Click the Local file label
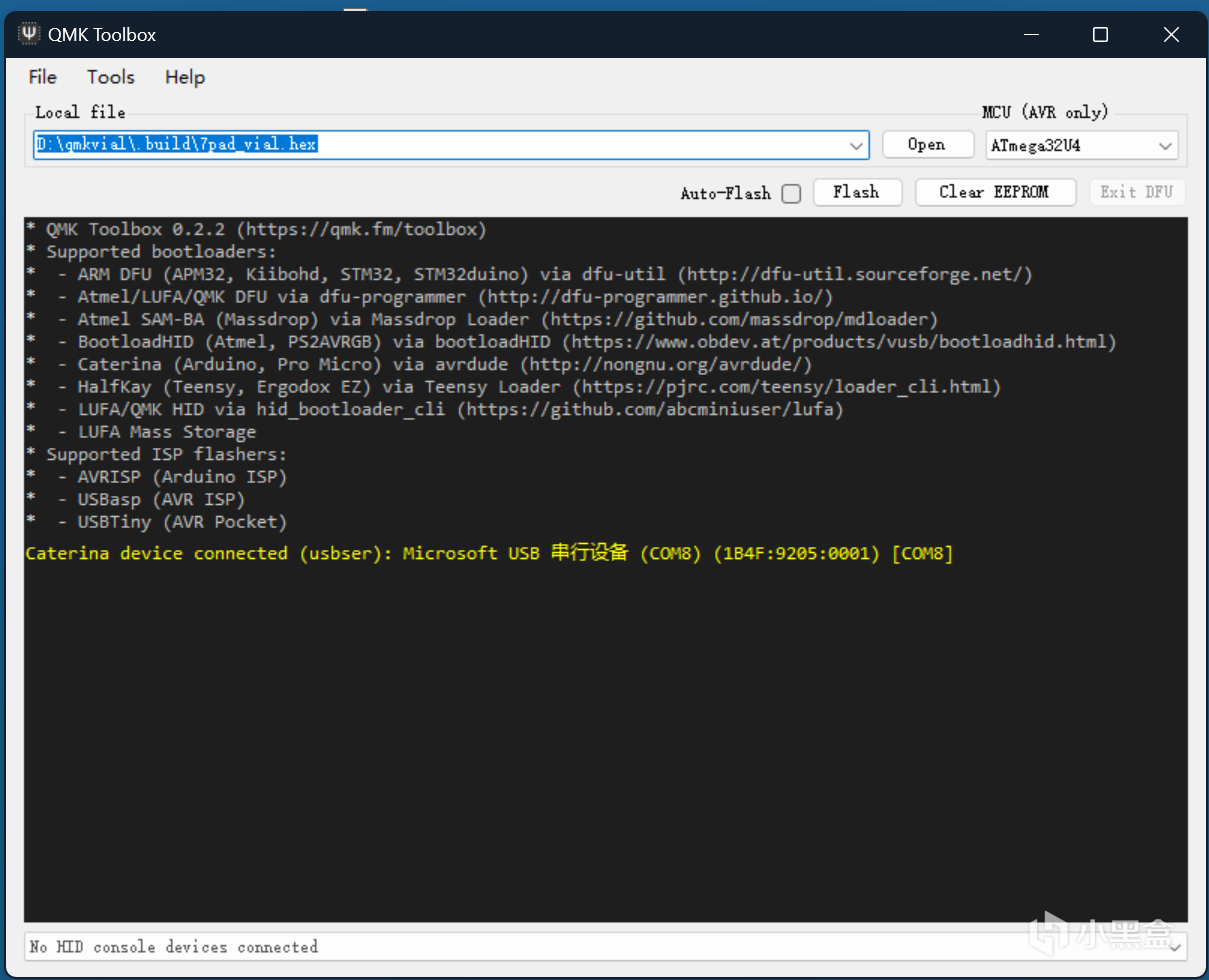Image resolution: width=1209 pixels, height=980 pixels. [x=80, y=112]
